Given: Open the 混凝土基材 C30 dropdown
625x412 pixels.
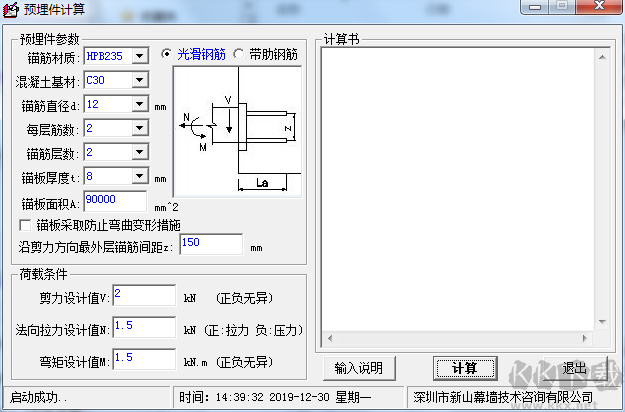Looking at the screenshot, I should [x=140, y=80].
